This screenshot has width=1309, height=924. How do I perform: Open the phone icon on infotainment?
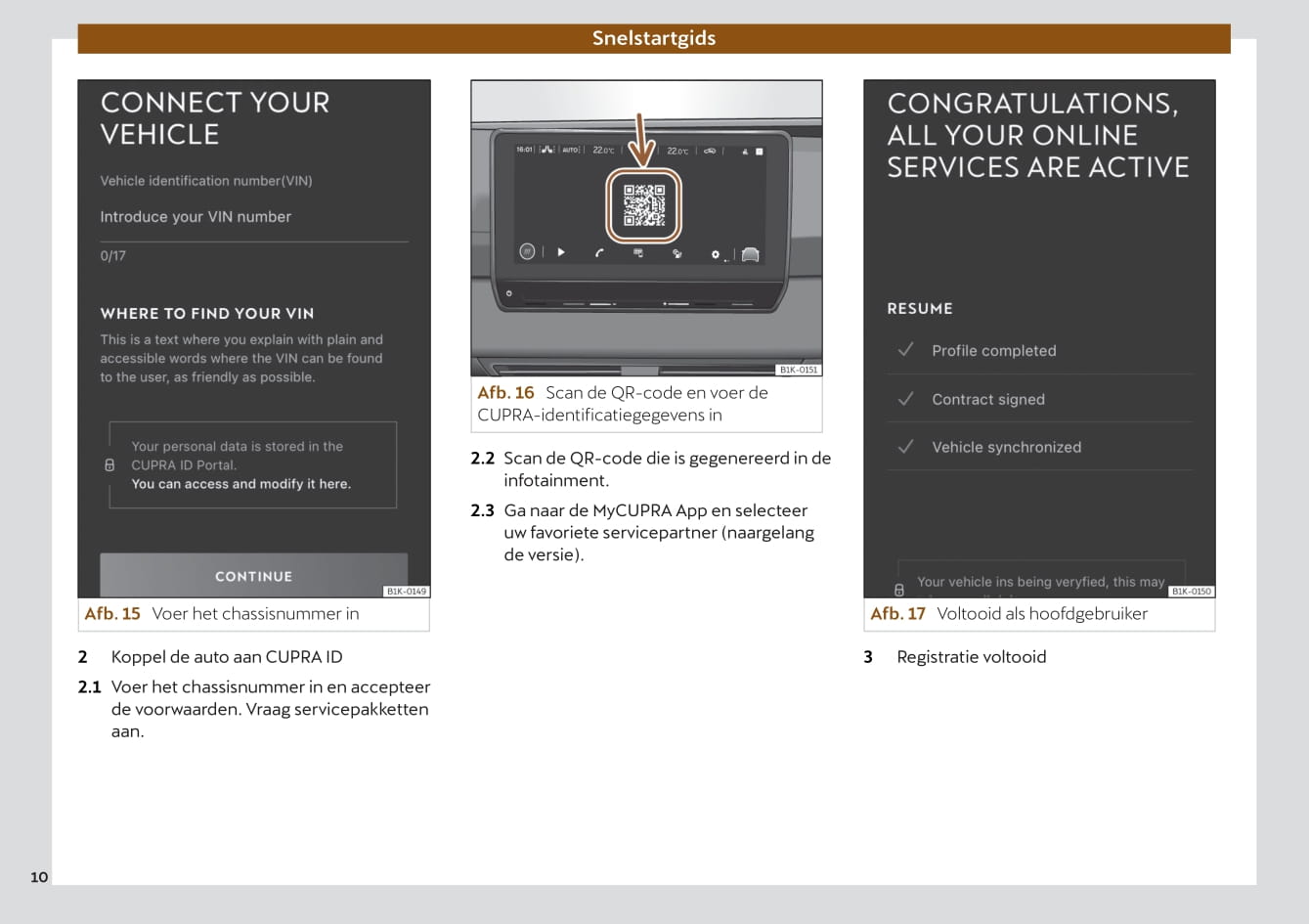599,252
